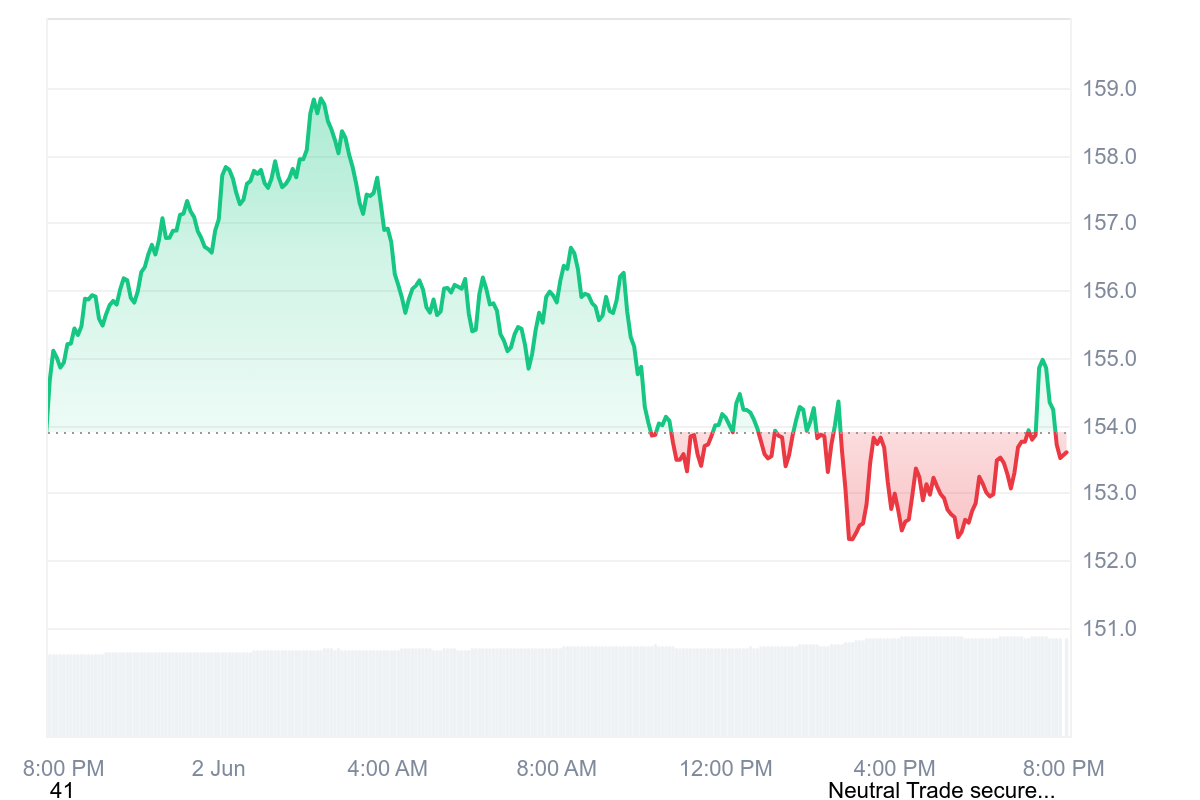The image size is (1200, 800).
Task: Click the 157.0 price level label
Action: [1109, 223]
